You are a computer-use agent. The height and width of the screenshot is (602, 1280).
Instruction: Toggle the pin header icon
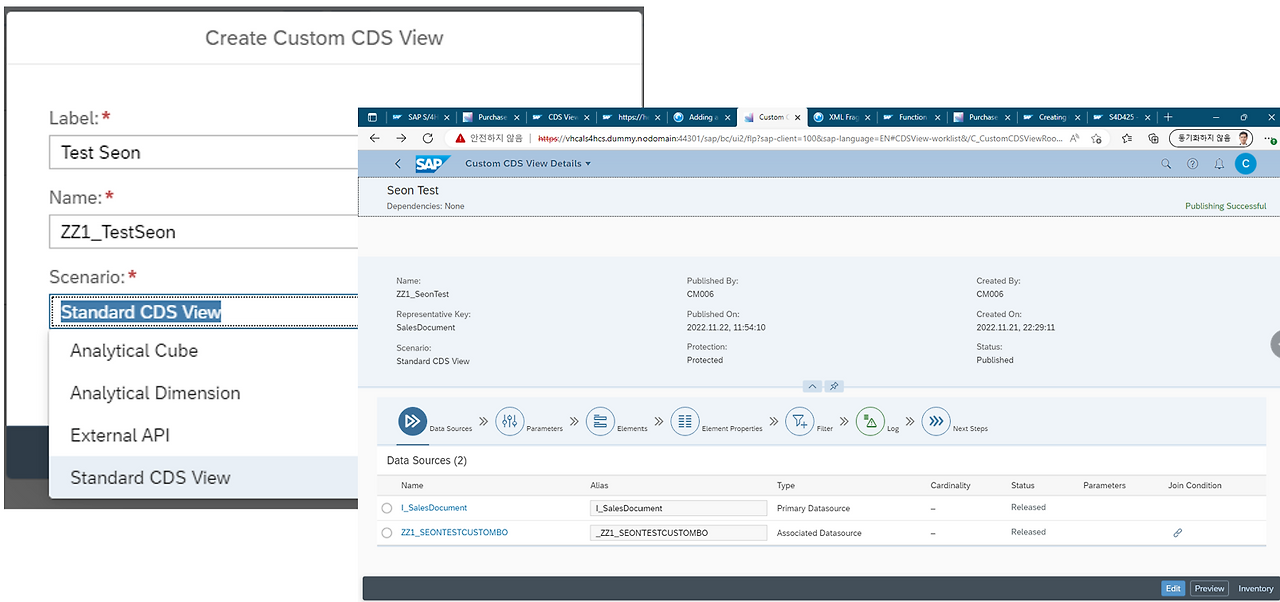click(834, 386)
